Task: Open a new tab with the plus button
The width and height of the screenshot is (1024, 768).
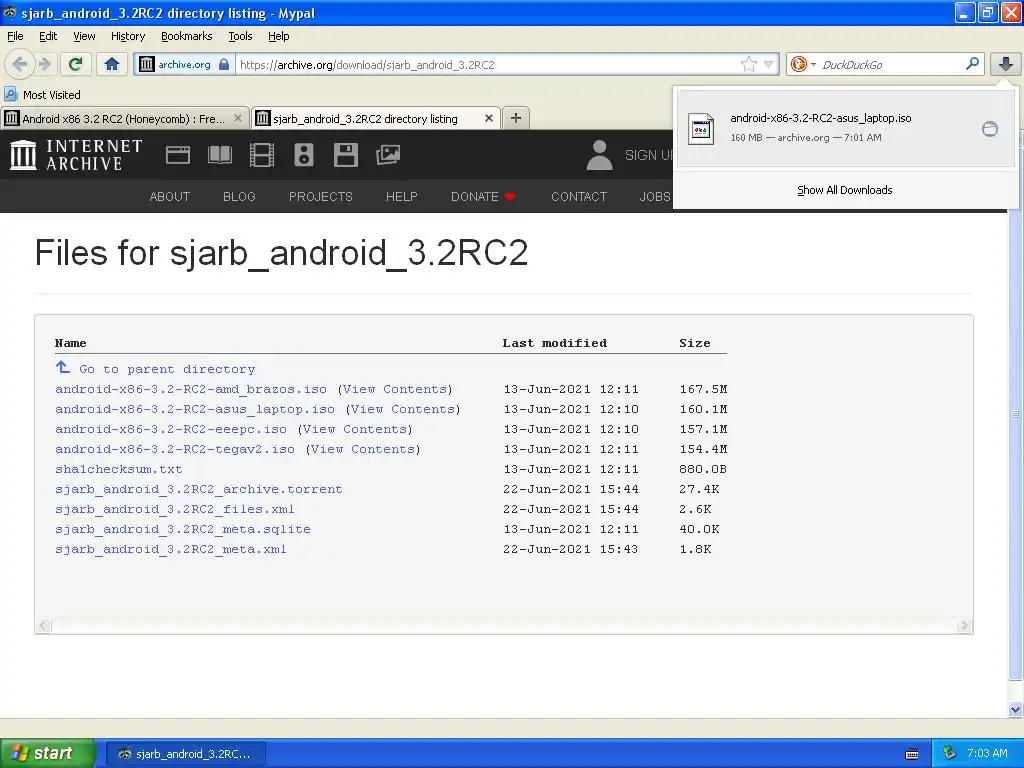Action: (516, 118)
